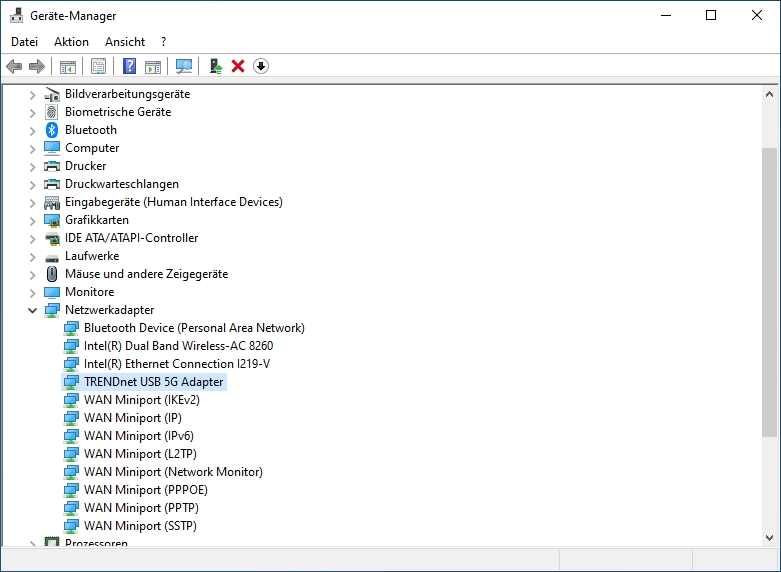Image resolution: width=781 pixels, height=572 pixels.
Task: Expand the Laufwerke category chevron
Action: pyautogui.click(x=32, y=257)
